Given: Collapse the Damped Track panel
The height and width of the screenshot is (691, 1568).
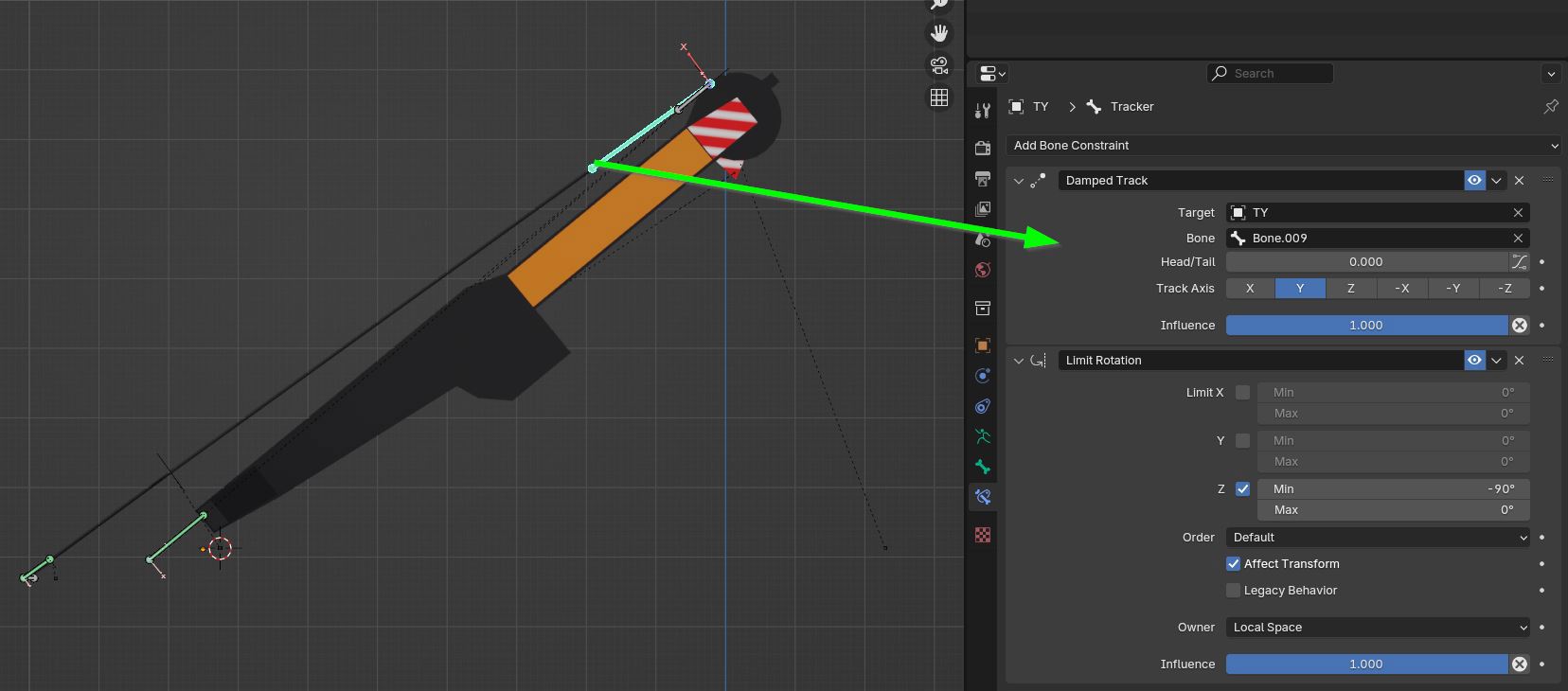Looking at the screenshot, I should click(x=1019, y=180).
